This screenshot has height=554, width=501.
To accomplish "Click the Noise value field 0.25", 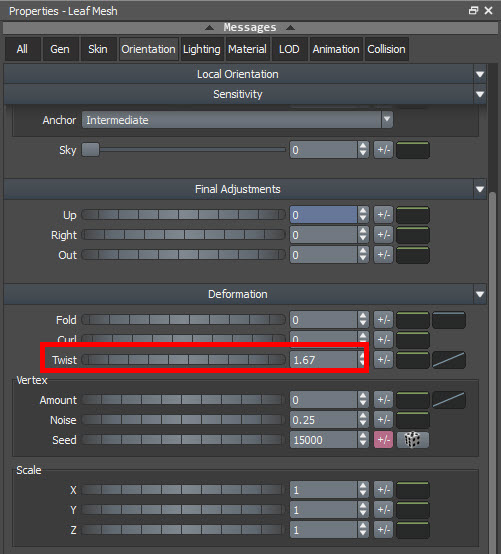I will 324,420.
